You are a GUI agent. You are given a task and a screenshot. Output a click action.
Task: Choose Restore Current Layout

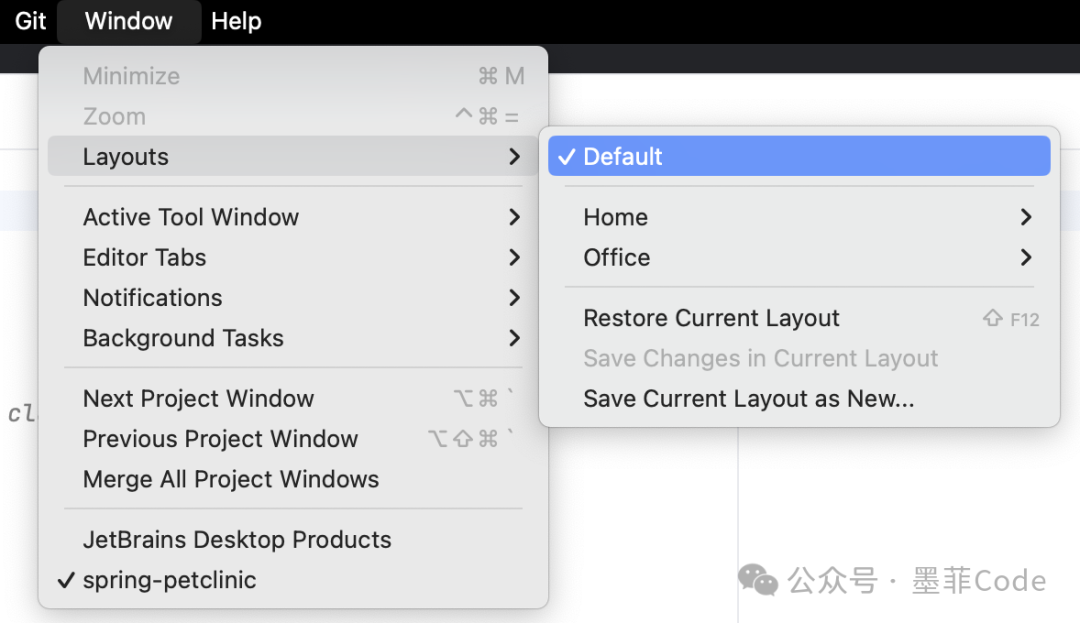[711, 319]
